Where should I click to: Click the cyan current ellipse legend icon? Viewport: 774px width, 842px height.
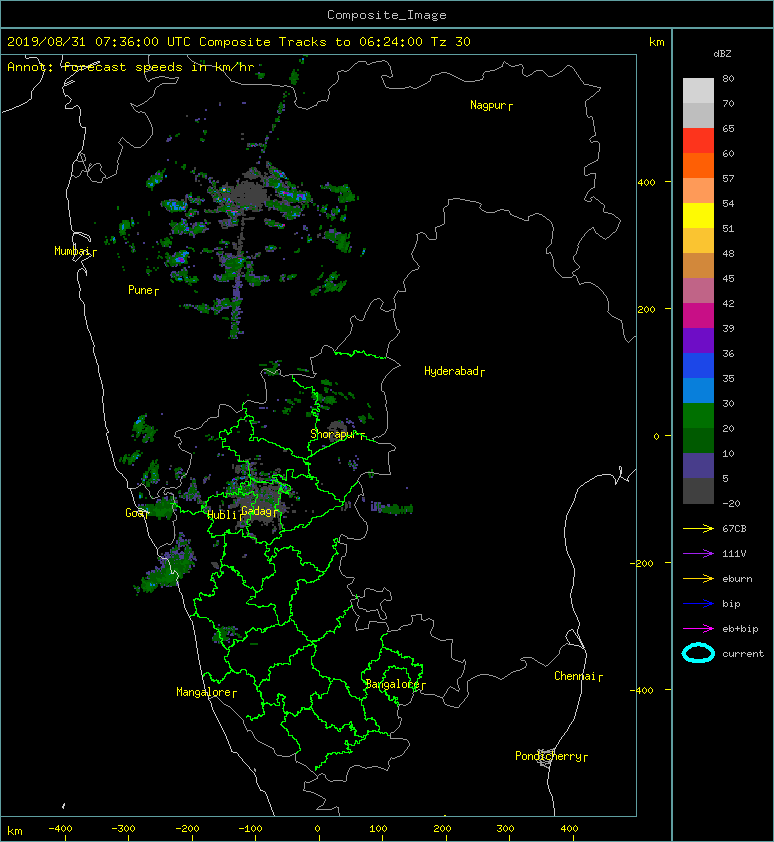[698, 653]
